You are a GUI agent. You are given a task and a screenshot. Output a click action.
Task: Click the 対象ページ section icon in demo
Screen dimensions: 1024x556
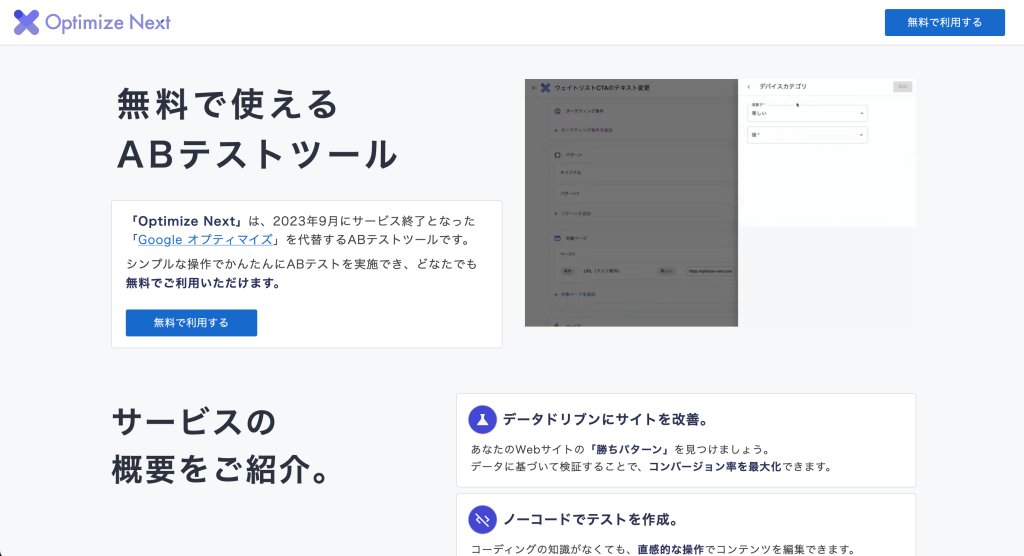557,238
